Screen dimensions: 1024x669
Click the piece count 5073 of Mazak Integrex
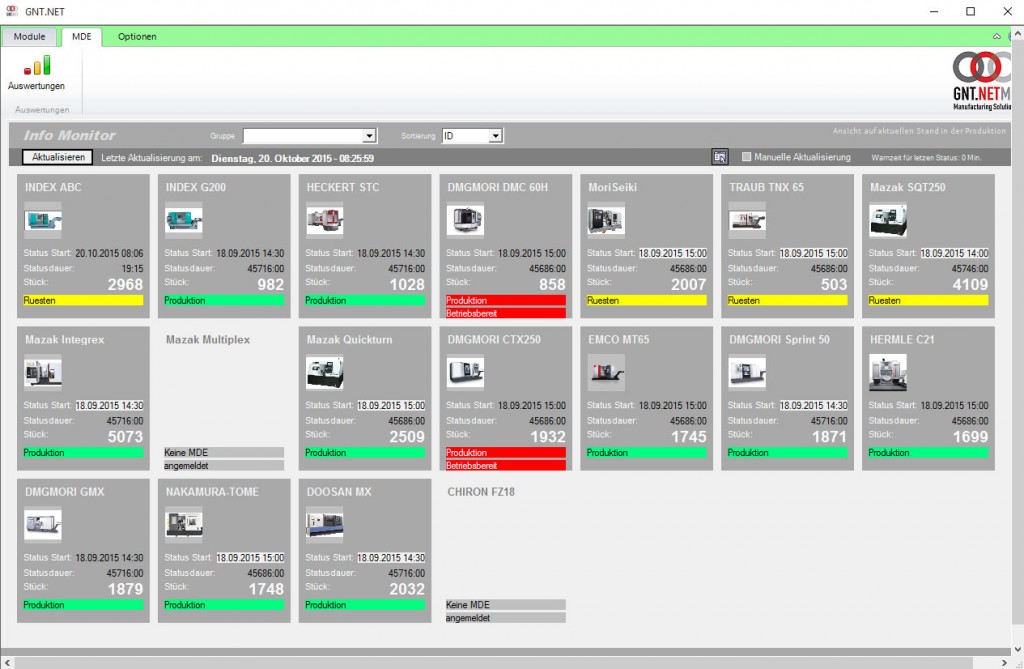(125, 437)
